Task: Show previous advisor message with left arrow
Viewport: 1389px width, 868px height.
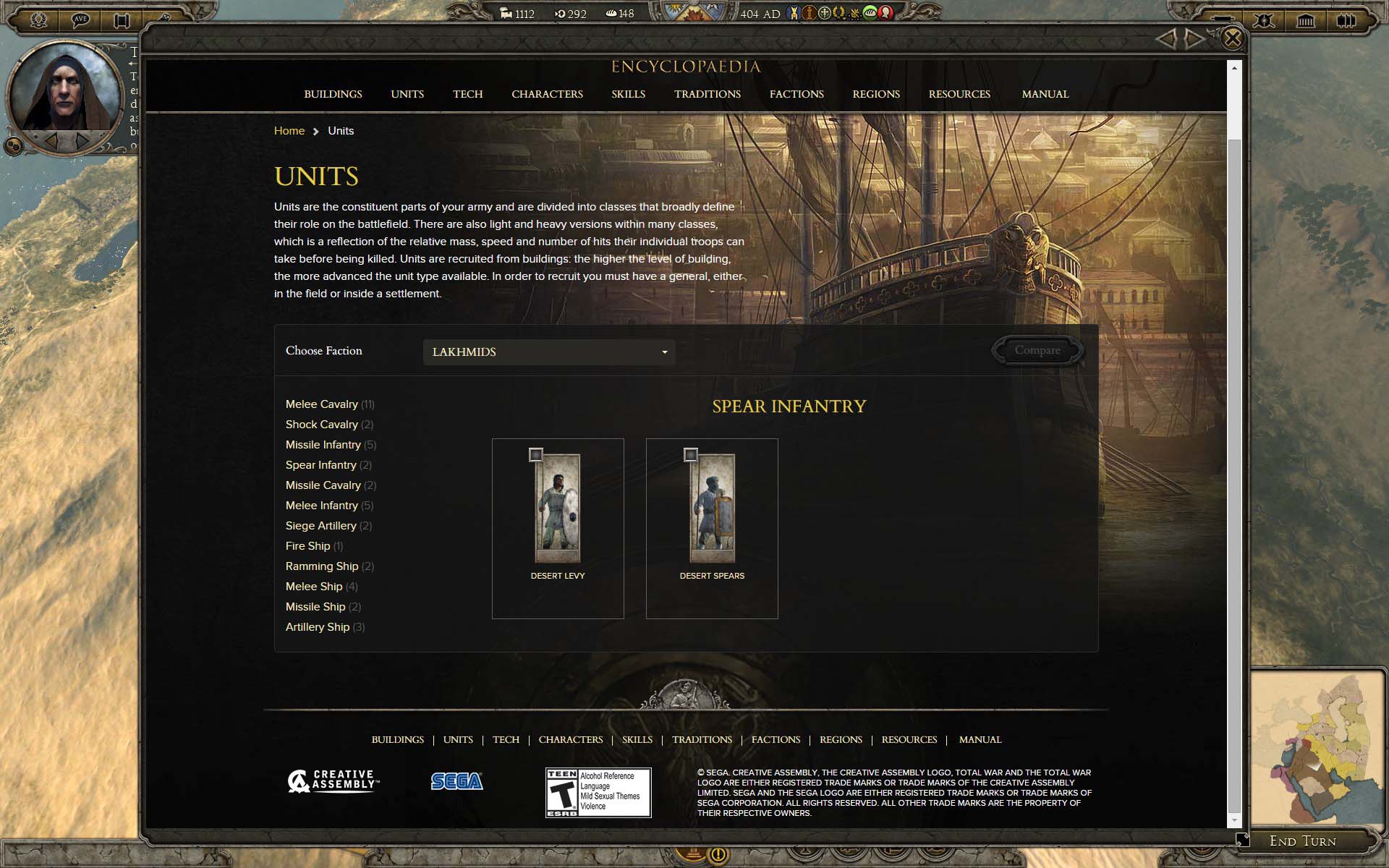Action: pos(52,140)
